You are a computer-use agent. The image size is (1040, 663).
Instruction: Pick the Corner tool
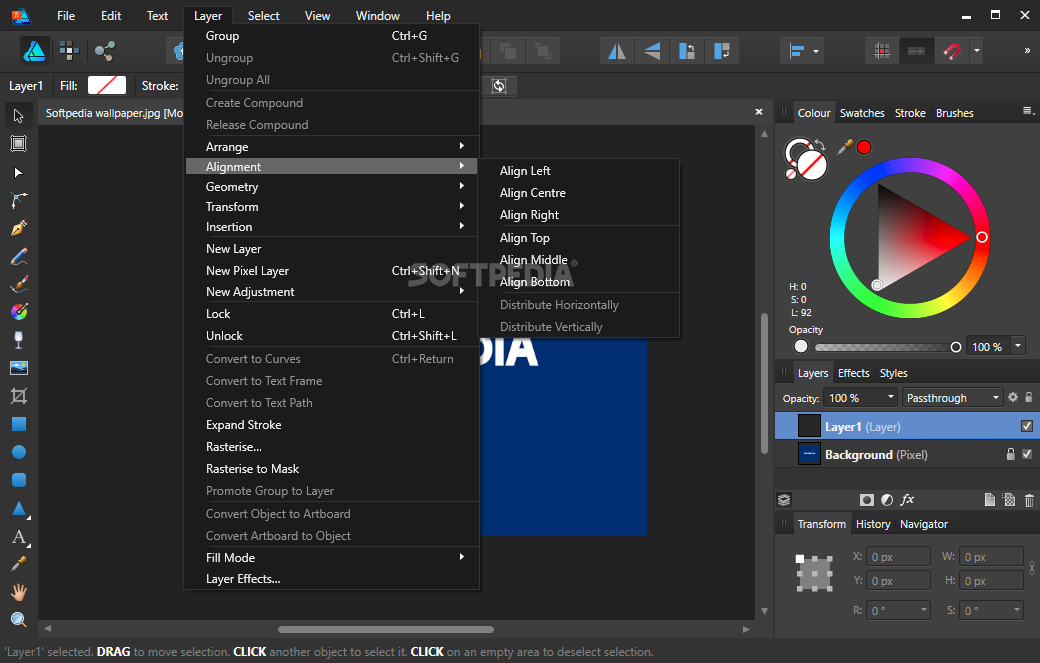click(19, 200)
